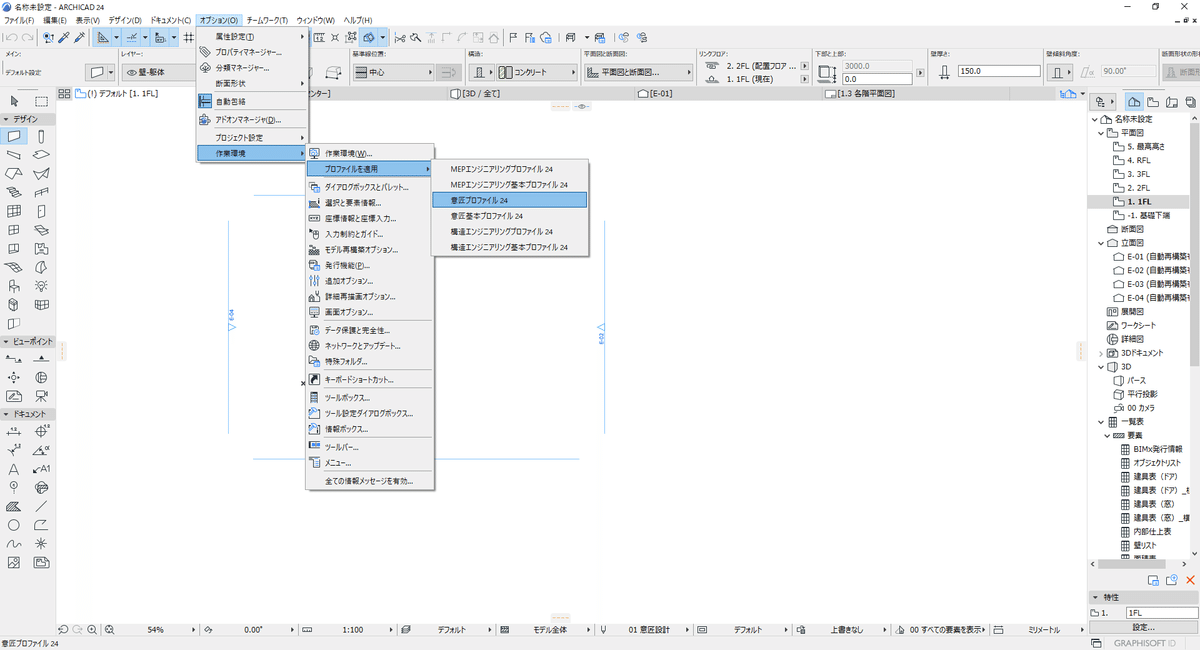Image resolution: width=1200 pixels, height=650 pixels.
Task: Switch to the [3D / 全て] tab
Action: (x=543, y=93)
